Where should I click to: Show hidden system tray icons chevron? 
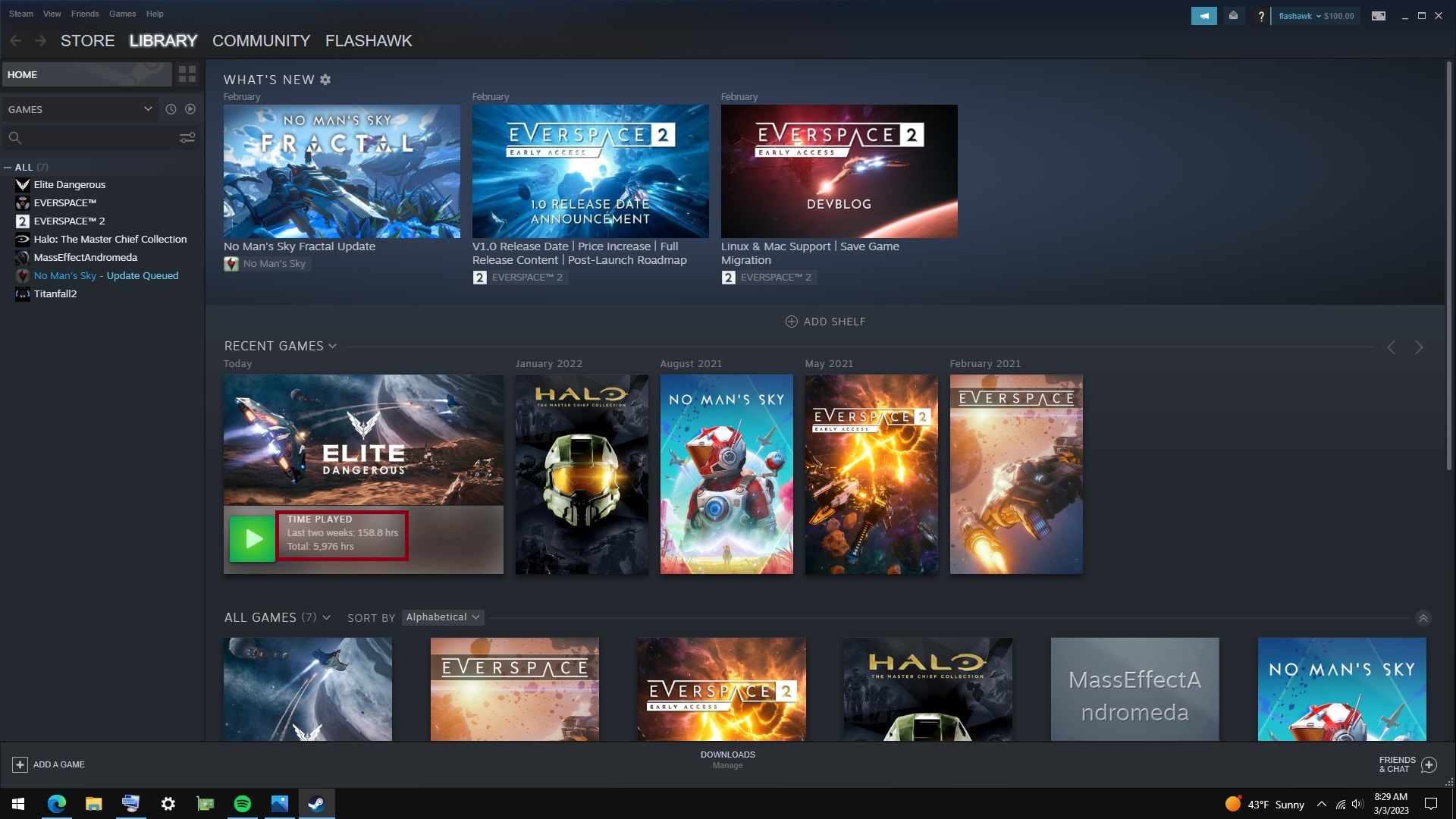(x=1322, y=804)
